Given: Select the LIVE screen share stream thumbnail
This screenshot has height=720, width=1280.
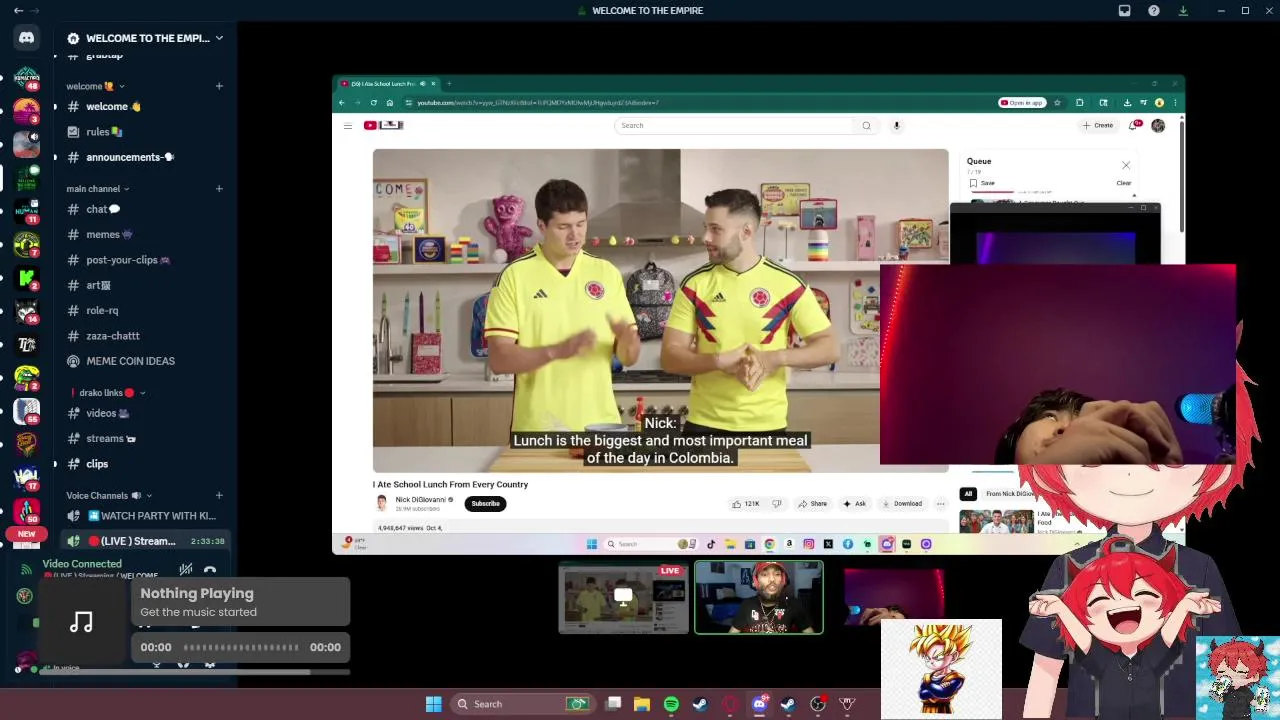Looking at the screenshot, I should click(623, 597).
